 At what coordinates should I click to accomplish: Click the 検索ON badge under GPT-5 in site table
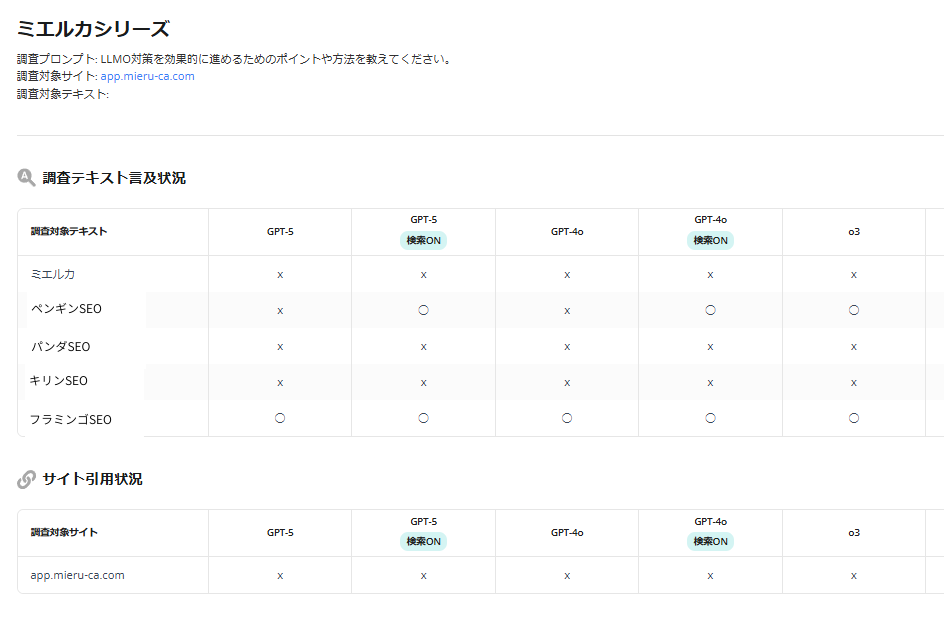click(x=423, y=541)
